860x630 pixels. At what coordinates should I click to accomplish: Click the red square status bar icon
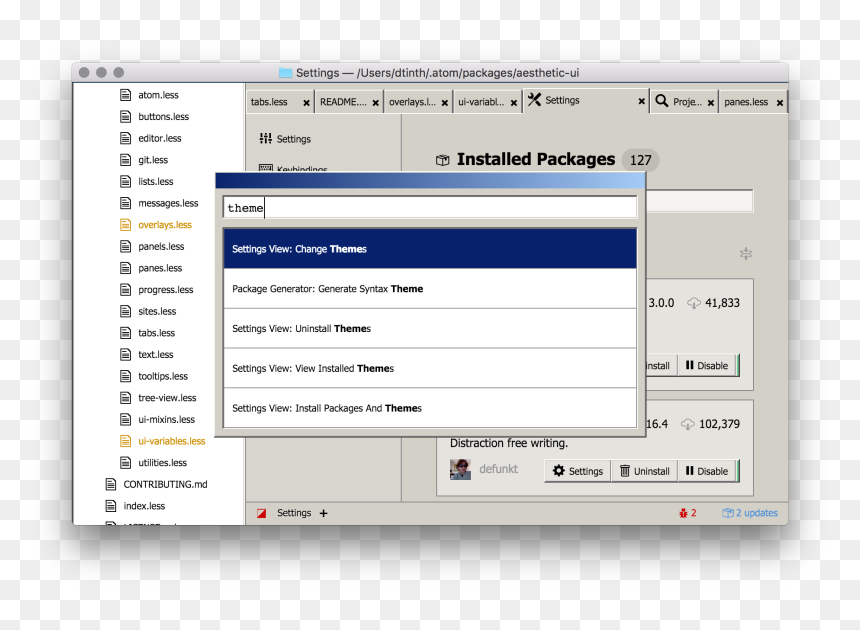[x=262, y=513]
